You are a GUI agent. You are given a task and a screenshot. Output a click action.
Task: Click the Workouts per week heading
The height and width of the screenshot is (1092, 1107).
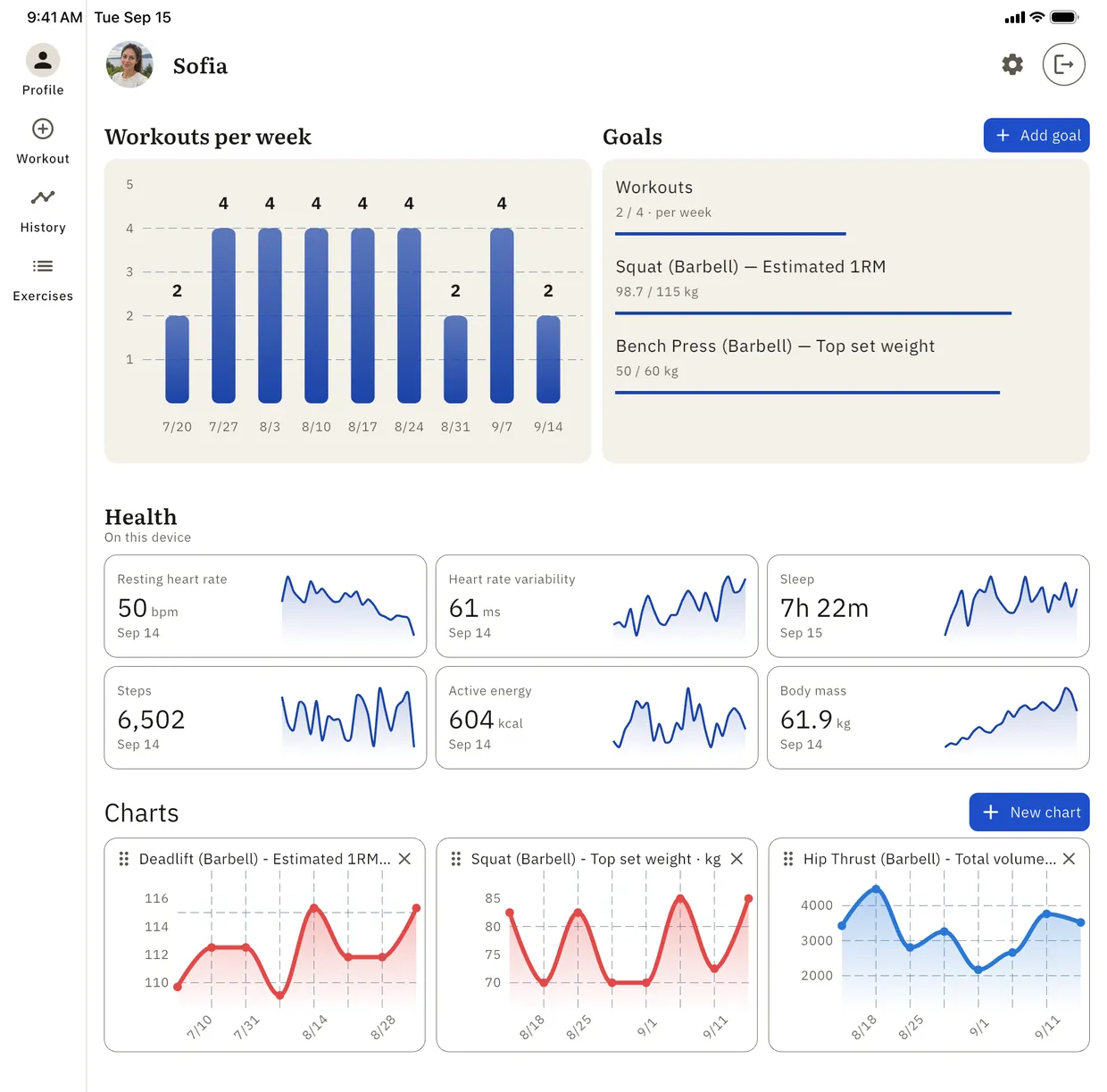(208, 137)
